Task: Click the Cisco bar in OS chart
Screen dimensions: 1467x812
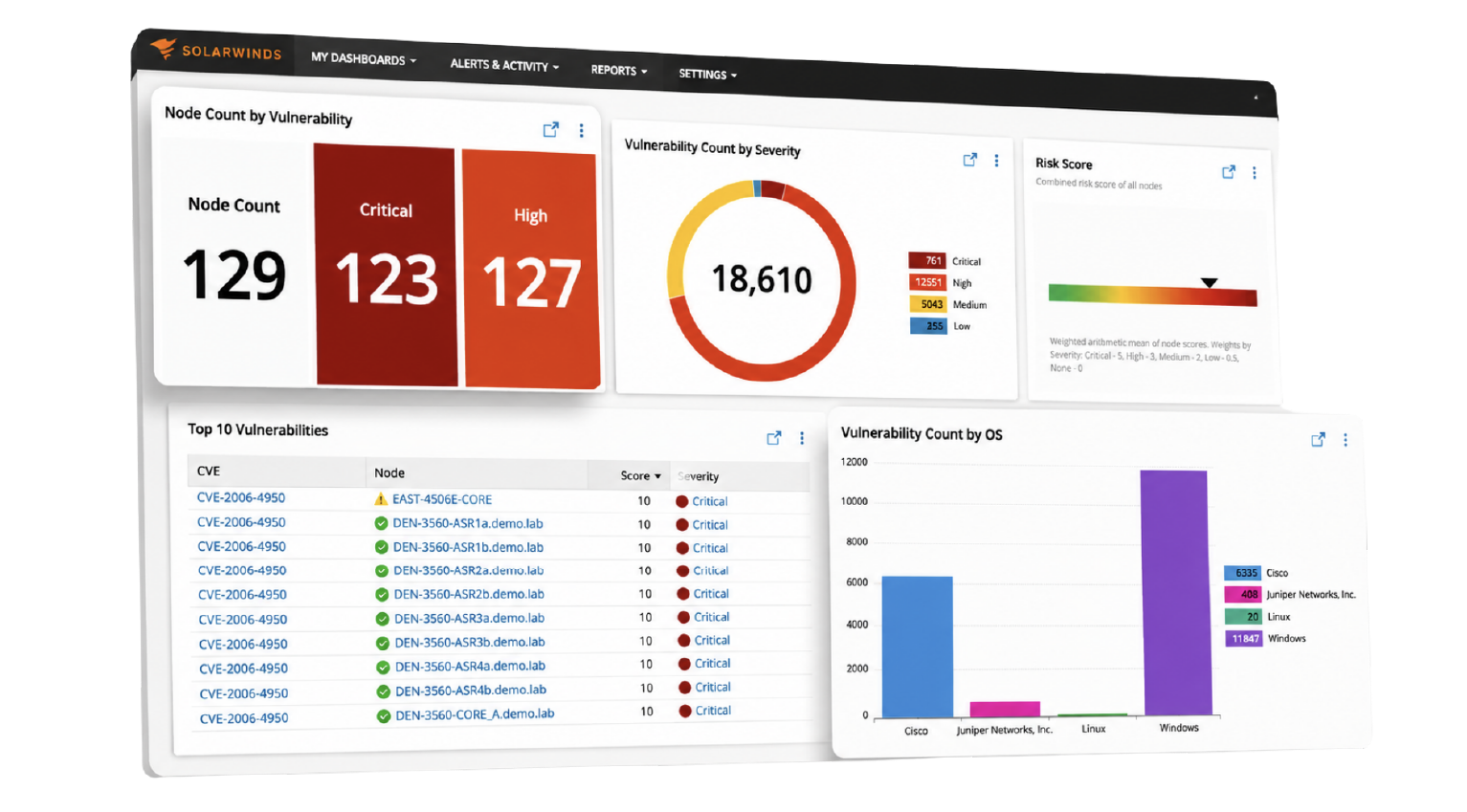Action: [918, 647]
